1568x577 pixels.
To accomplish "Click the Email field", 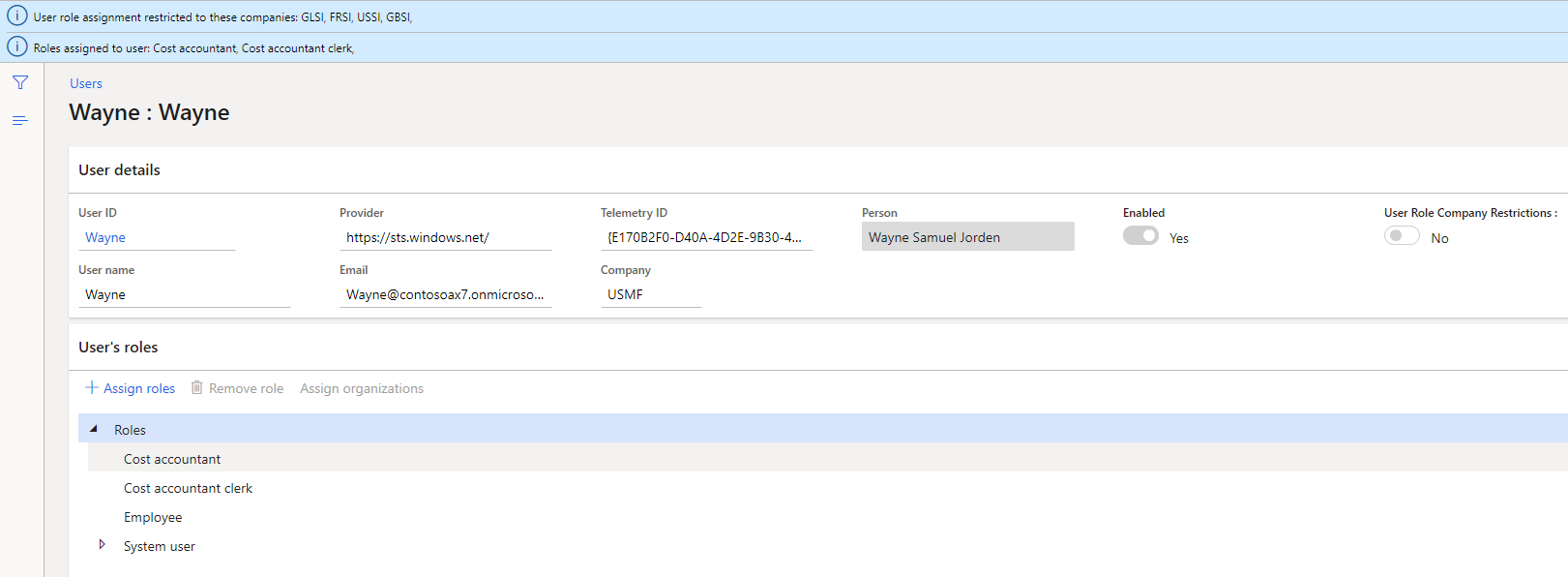I will click(446, 294).
